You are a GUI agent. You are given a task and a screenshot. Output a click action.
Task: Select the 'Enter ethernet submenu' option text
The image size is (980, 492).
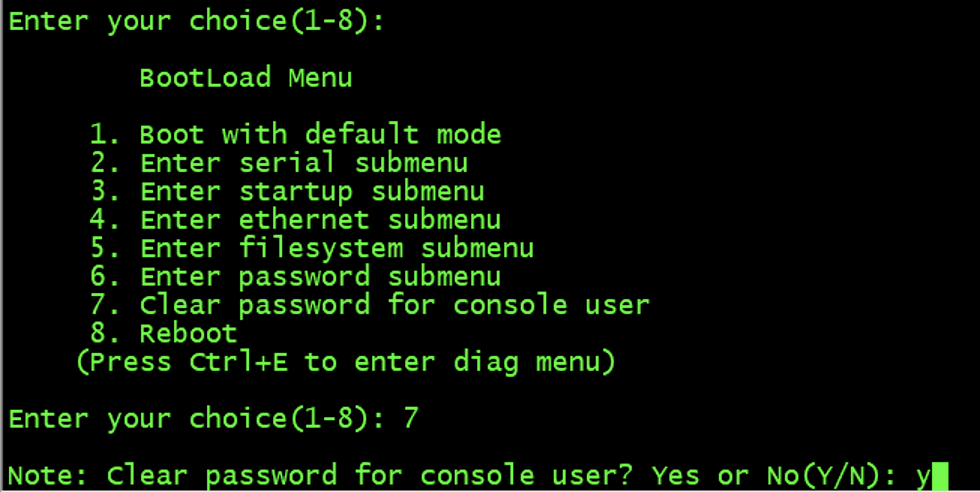click(x=320, y=220)
